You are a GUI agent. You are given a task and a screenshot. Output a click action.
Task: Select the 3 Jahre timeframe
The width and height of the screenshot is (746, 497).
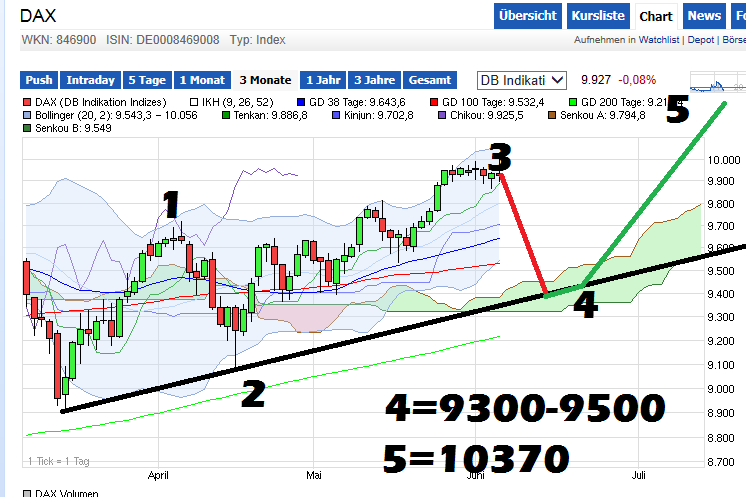coord(374,80)
